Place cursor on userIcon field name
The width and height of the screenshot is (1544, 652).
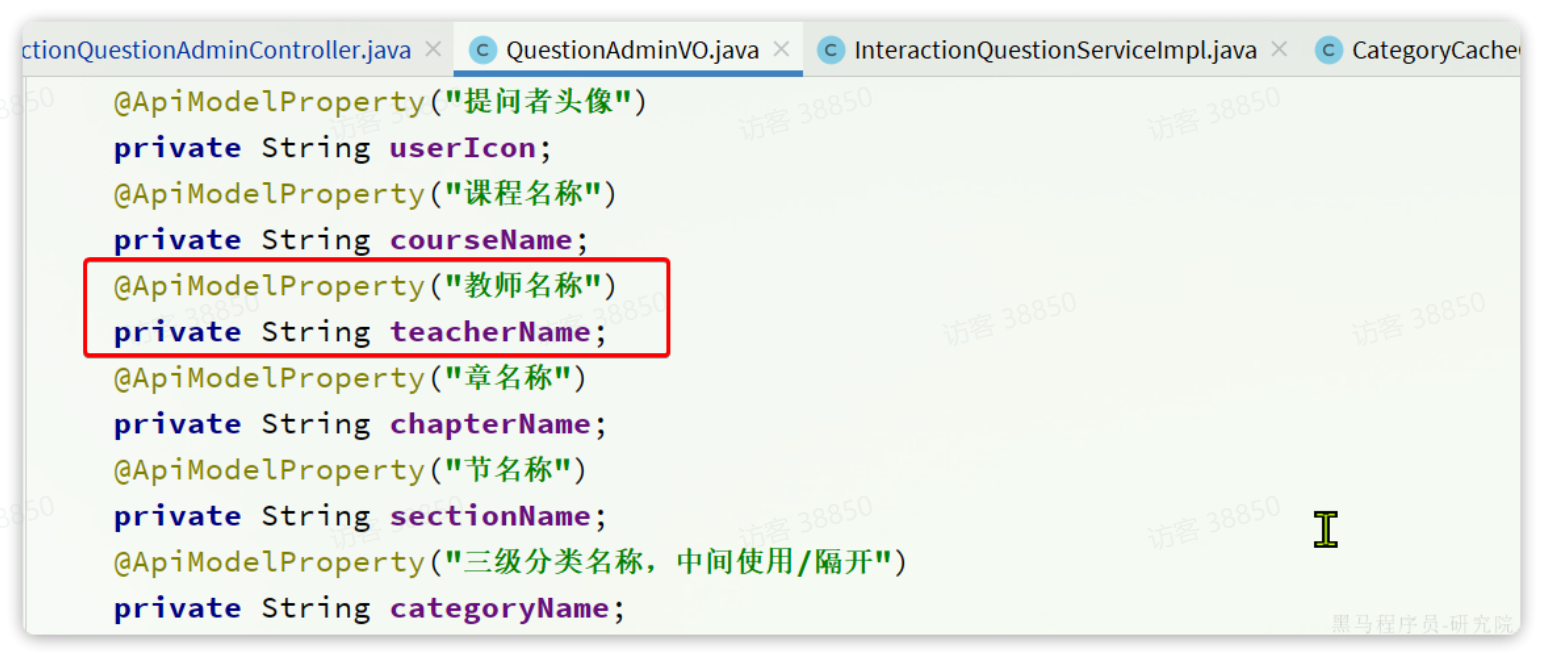click(x=463, y=148)
